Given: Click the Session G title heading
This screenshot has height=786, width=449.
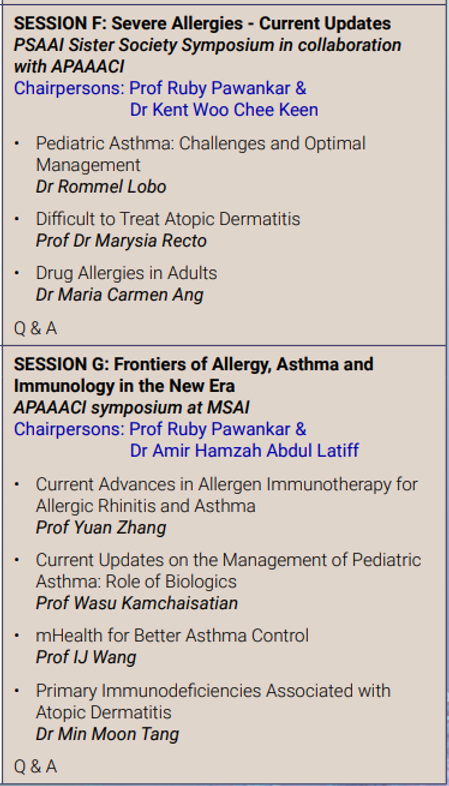Looking at the screenshot, I should [x=193, y=375].
